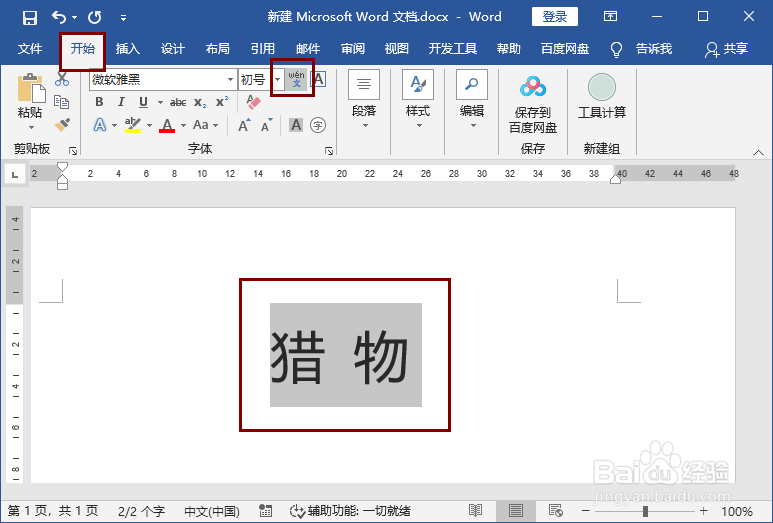Click the 工具计算 button
773x523 pixels.
tap(601, 97)
